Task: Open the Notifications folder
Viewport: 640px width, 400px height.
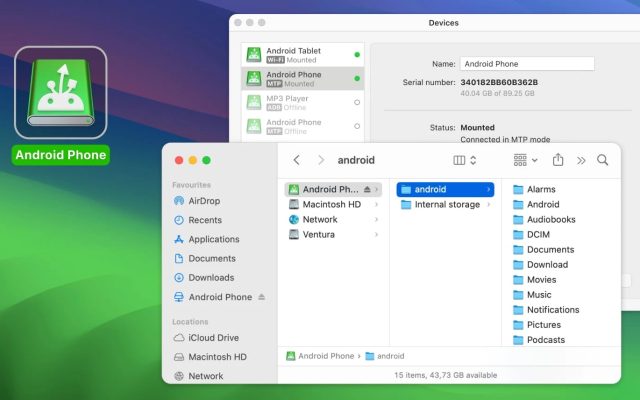Action: 546,310
